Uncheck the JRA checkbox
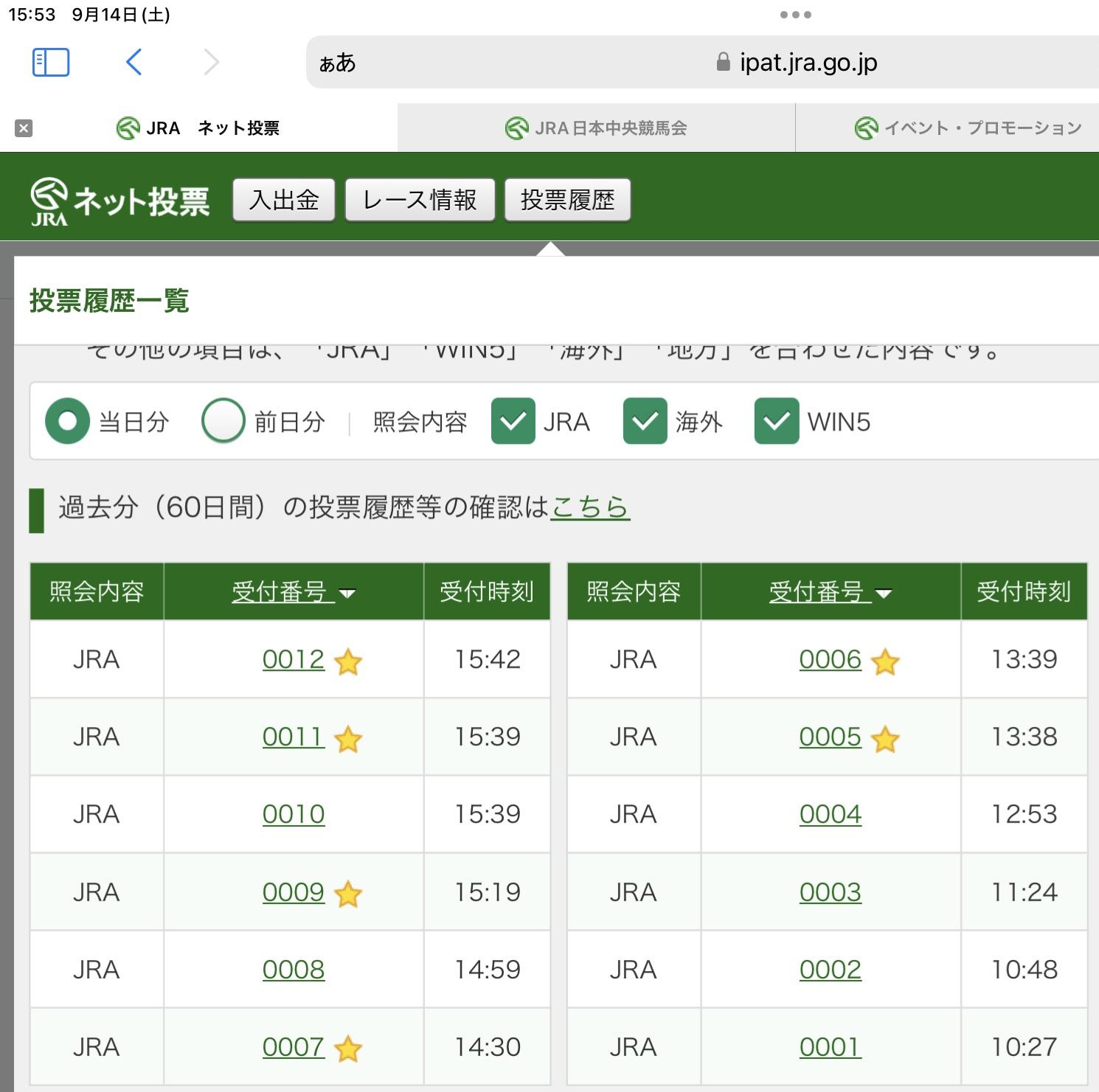 (513, 421)
